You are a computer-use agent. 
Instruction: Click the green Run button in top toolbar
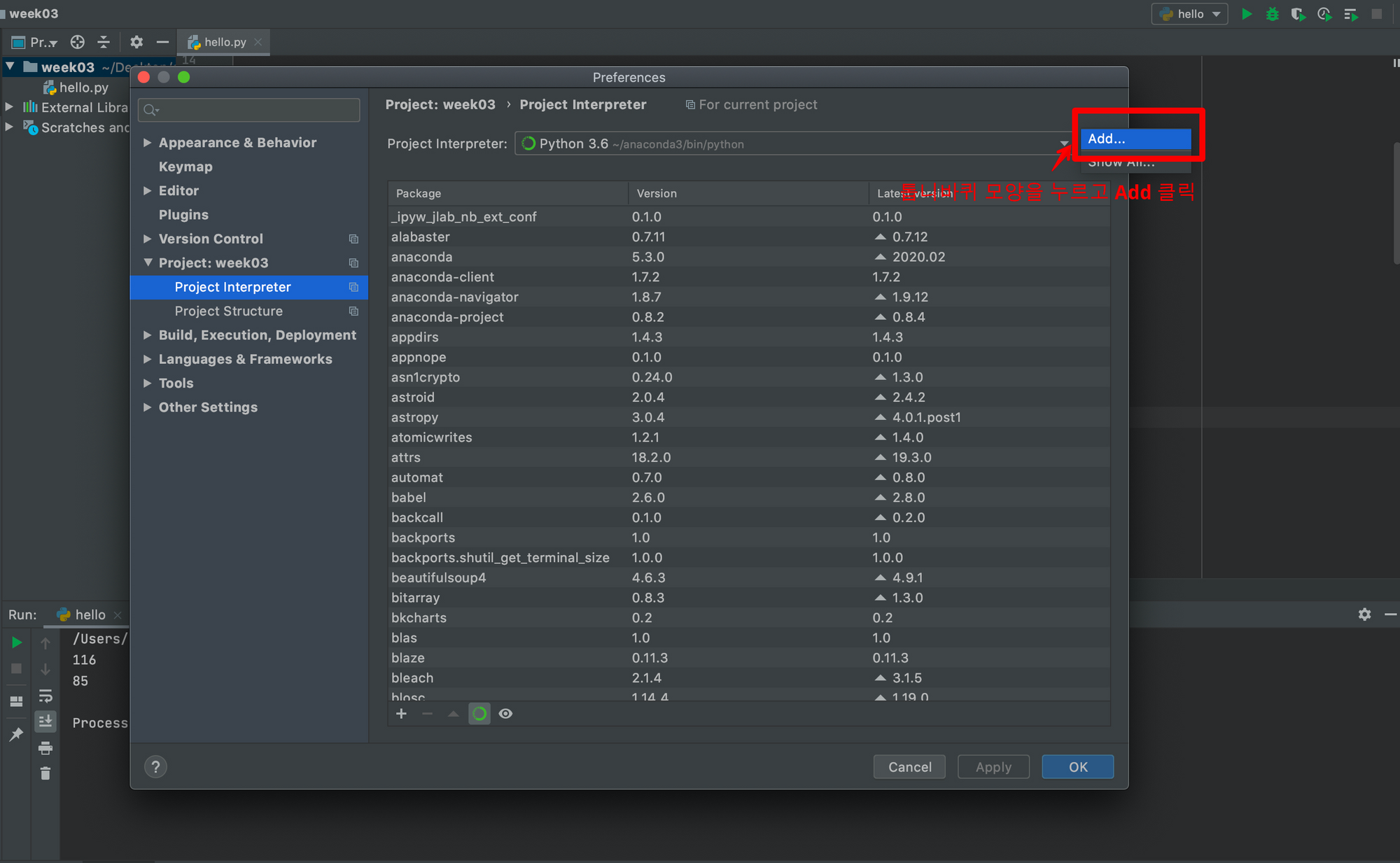[1246, 14]
